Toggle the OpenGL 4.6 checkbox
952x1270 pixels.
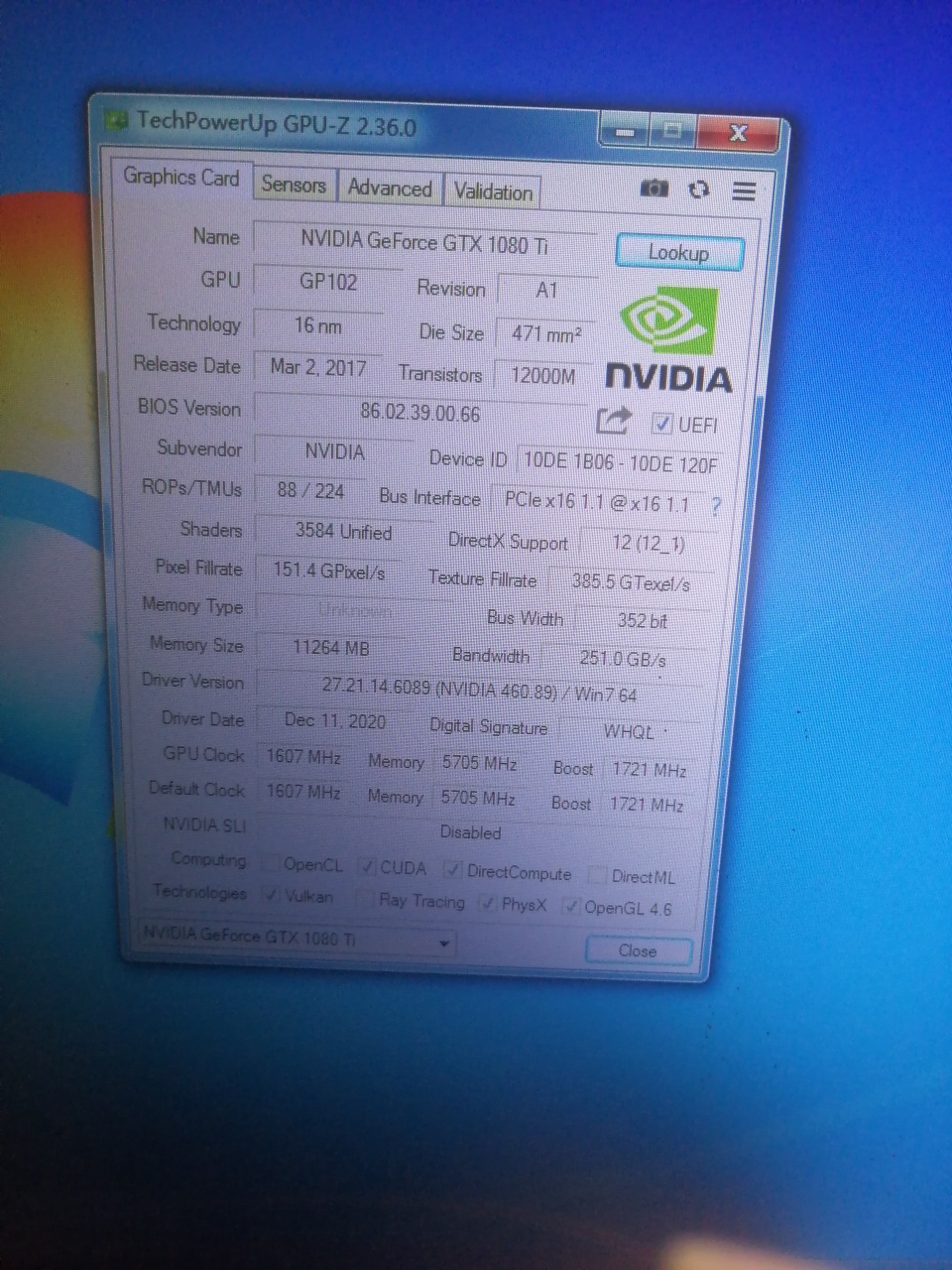click(571, 906)
